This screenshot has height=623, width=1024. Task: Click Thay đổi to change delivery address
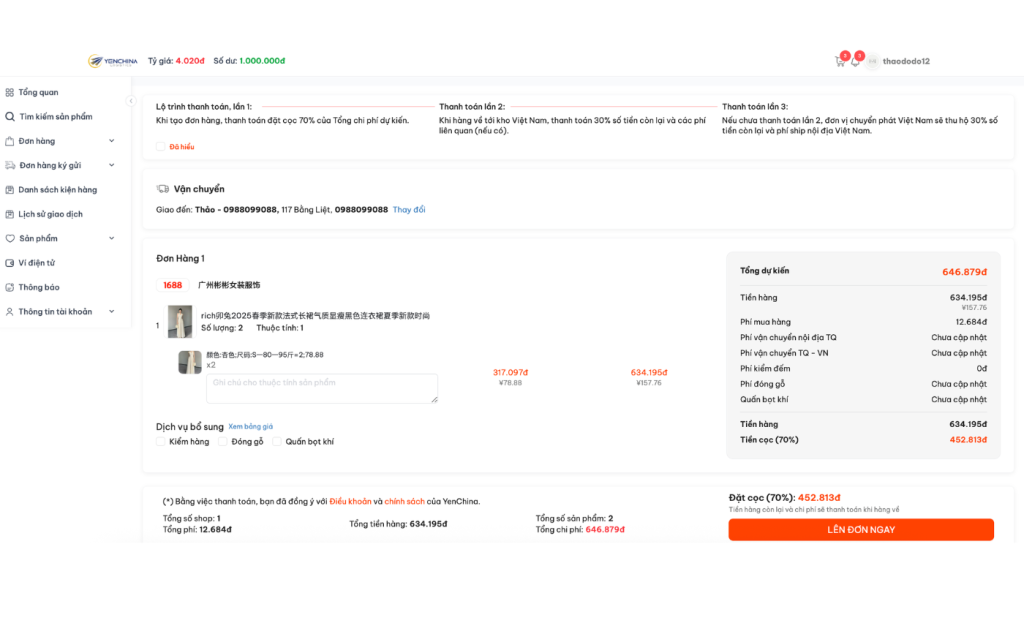coord(408,210)
